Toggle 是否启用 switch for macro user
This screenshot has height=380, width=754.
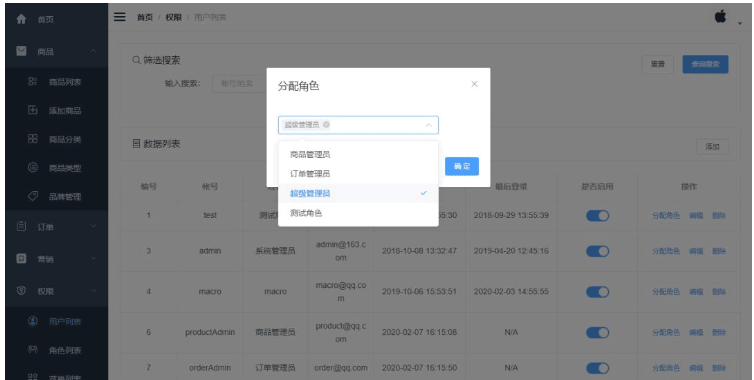597,291
